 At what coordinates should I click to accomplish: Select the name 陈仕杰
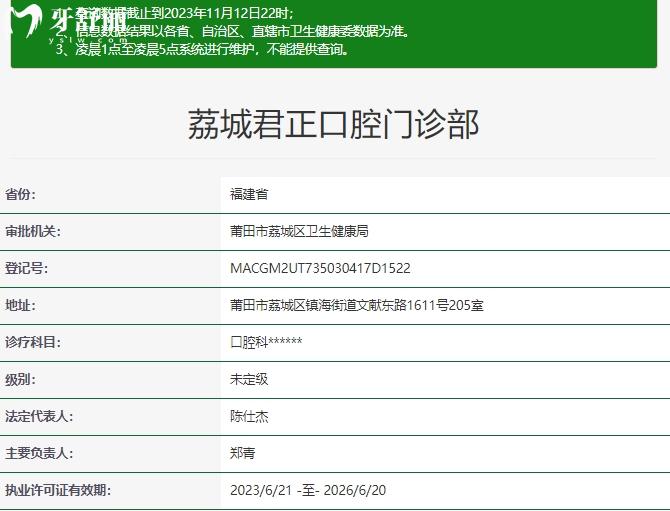249,416
